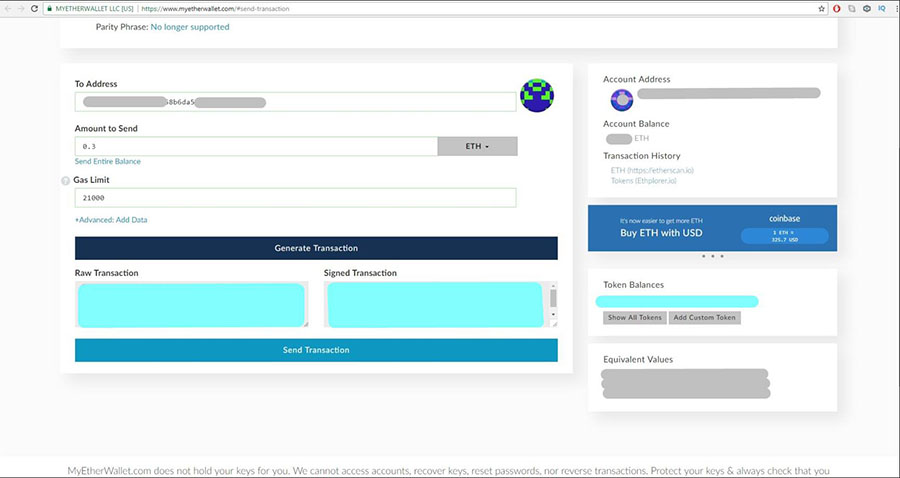The height and width of the screenshot is (478, 900).
Task: Open the red Opera-style extension icon
Action: click(837, 9)
